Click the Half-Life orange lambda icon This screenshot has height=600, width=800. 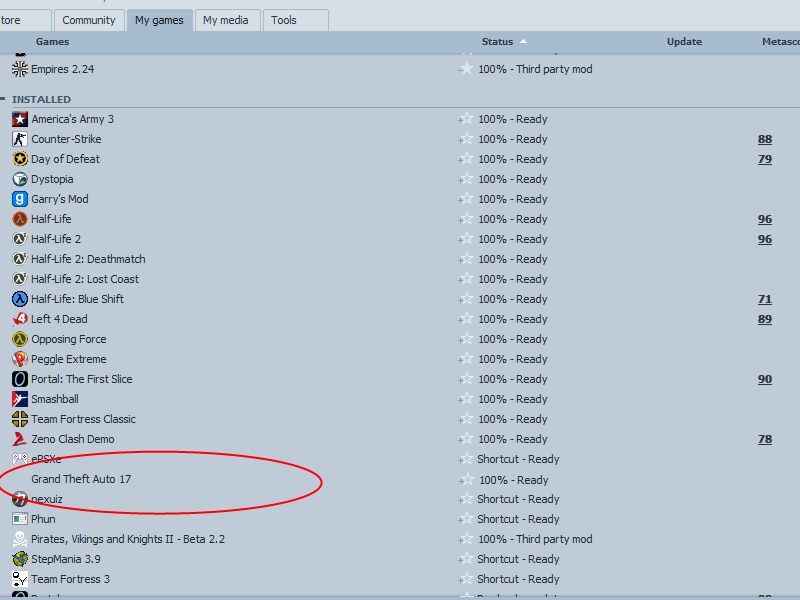20,219
